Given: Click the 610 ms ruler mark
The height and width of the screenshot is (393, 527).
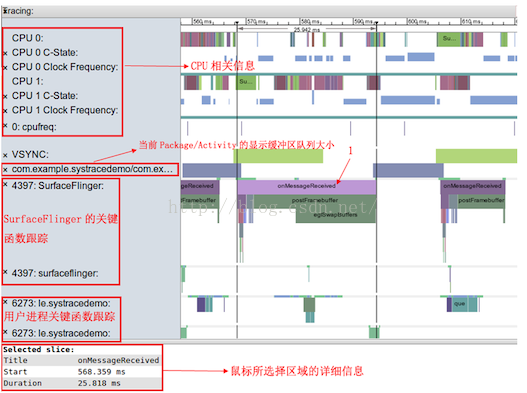Looking at the screenshot, I should pos(472,22).
